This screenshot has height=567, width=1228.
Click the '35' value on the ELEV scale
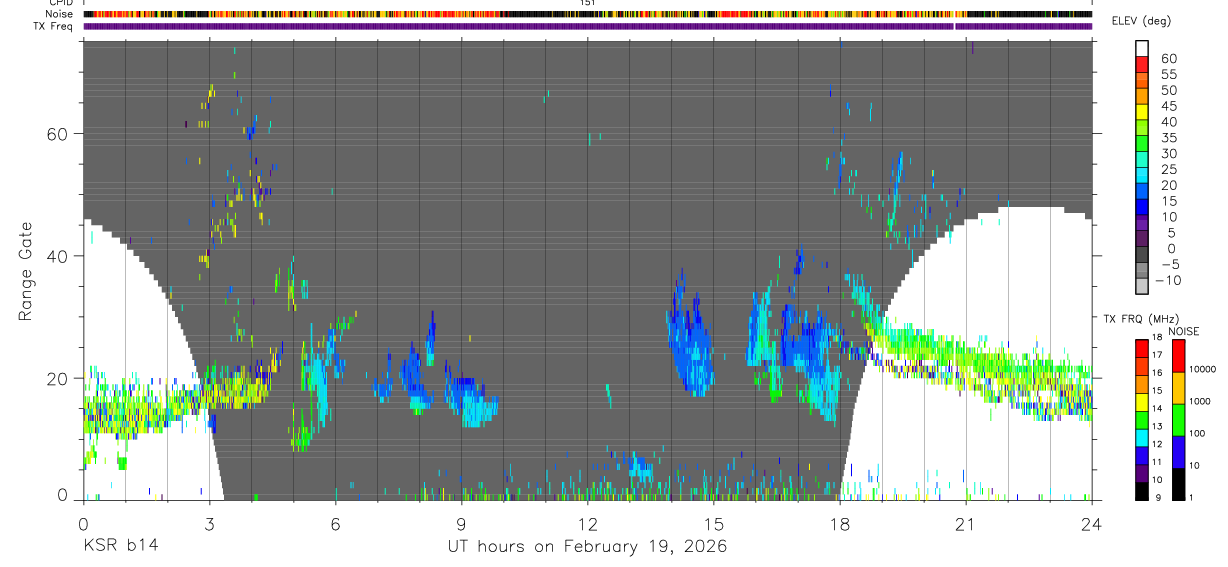point(1168,138)
